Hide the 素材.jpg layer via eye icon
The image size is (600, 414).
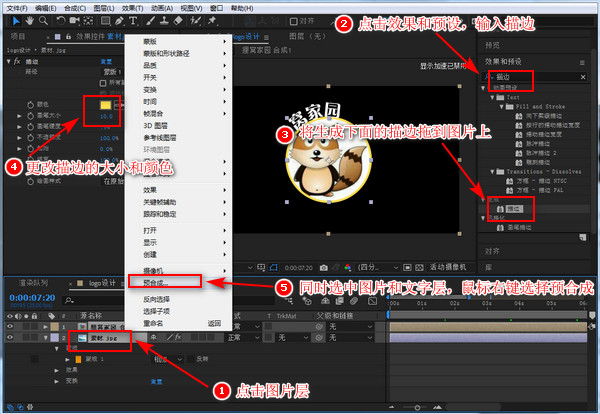click(10, 337)
